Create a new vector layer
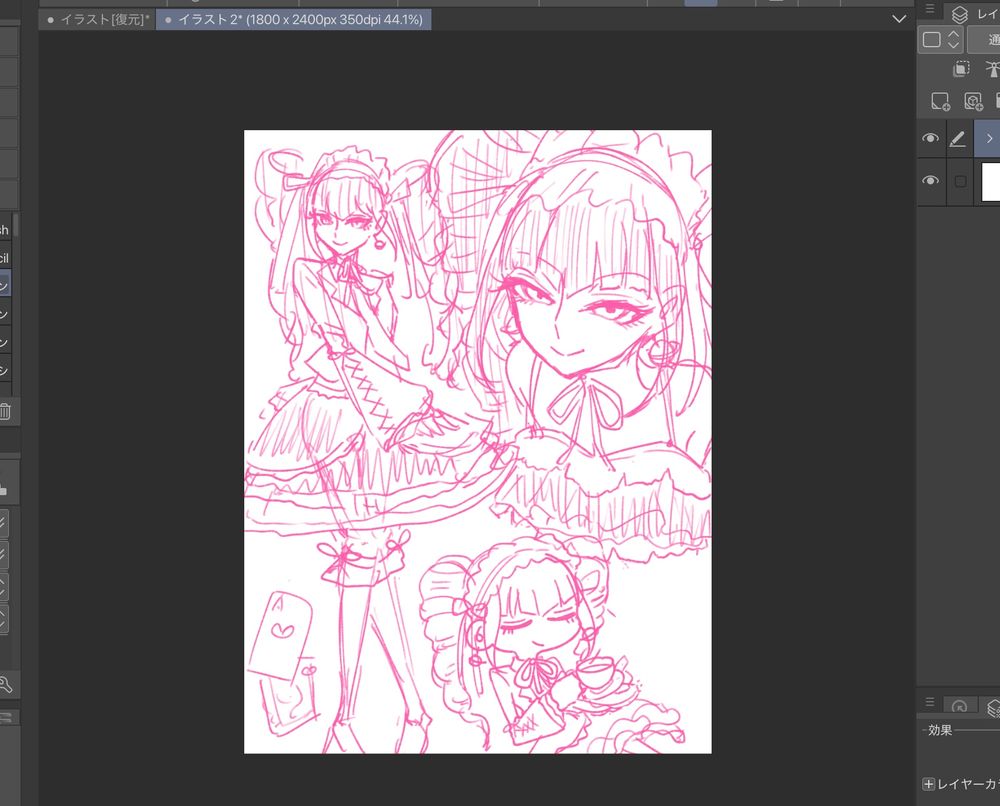 click(973, 101)
